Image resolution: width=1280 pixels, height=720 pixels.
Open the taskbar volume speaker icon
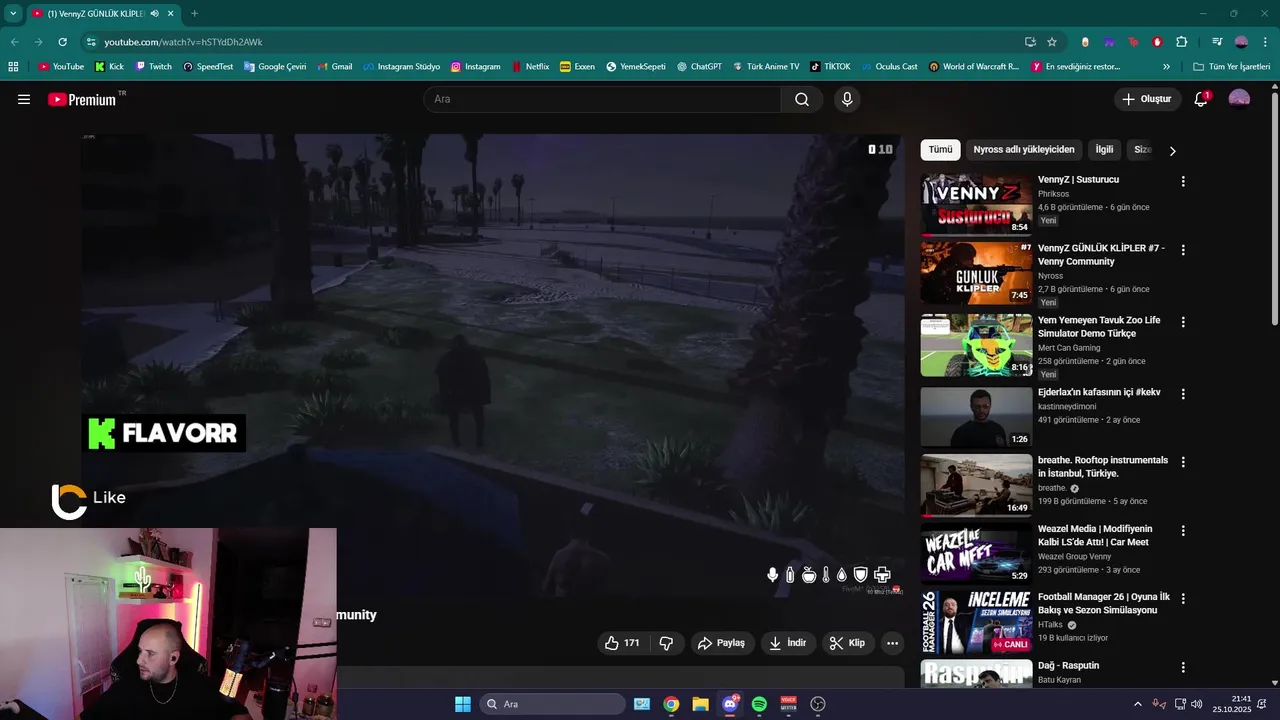click(x=1196, y=704)
